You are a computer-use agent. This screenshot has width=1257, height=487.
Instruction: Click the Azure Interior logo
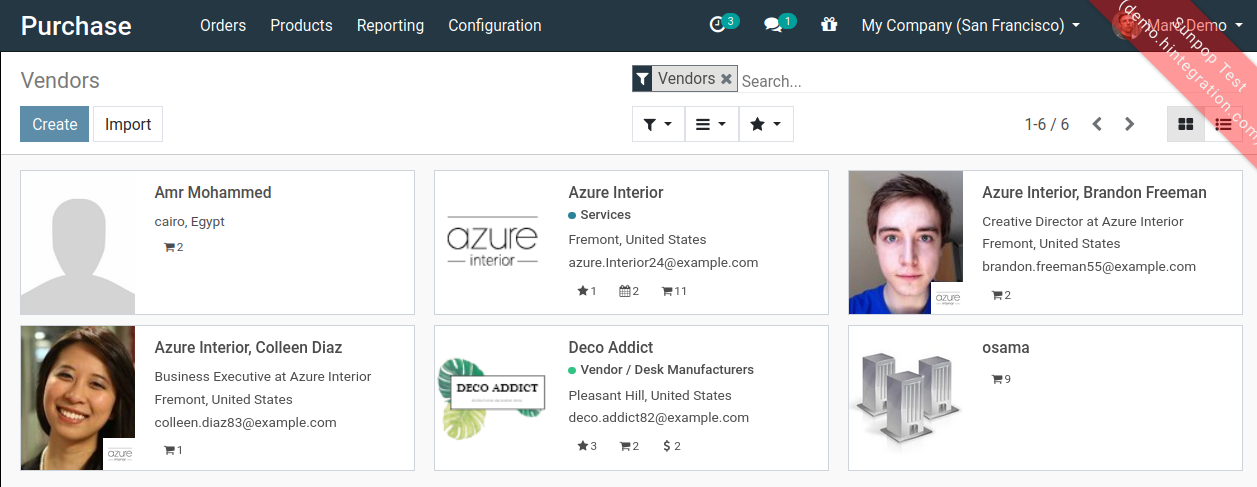pyautogui.click(x=492, y=243)
